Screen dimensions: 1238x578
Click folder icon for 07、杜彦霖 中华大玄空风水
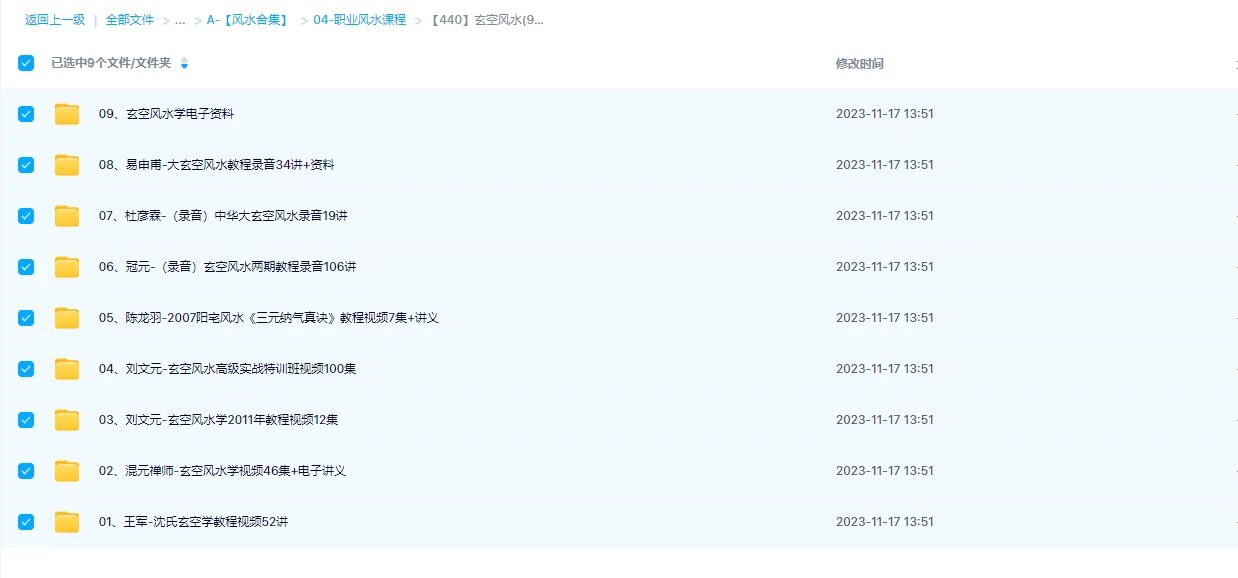67,216
